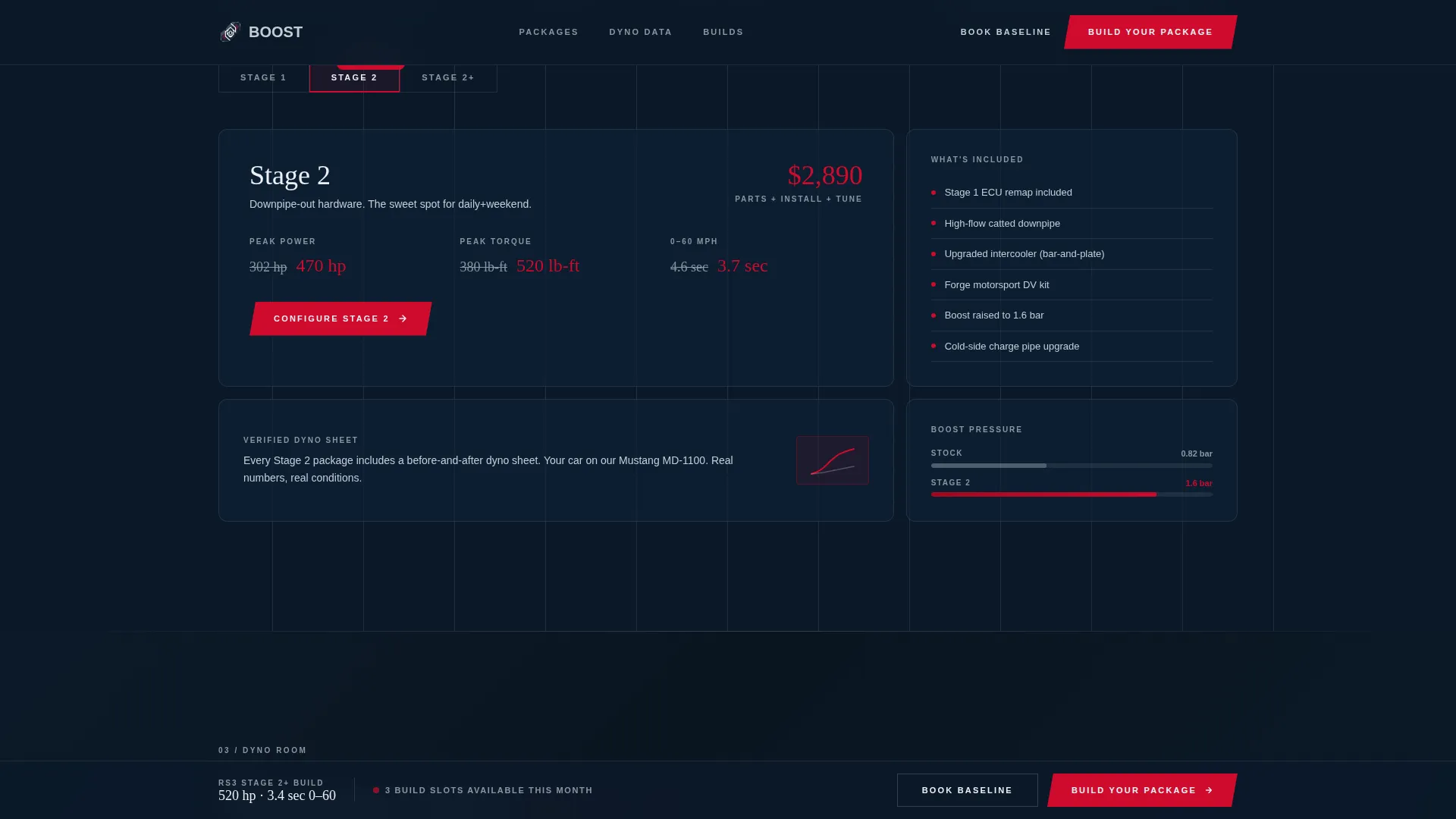The height and width of the screenshot is (819, 1456).
Task: Click the Stock boost pressure bar
Action: pyautogui.click(x=1072, y=466)
